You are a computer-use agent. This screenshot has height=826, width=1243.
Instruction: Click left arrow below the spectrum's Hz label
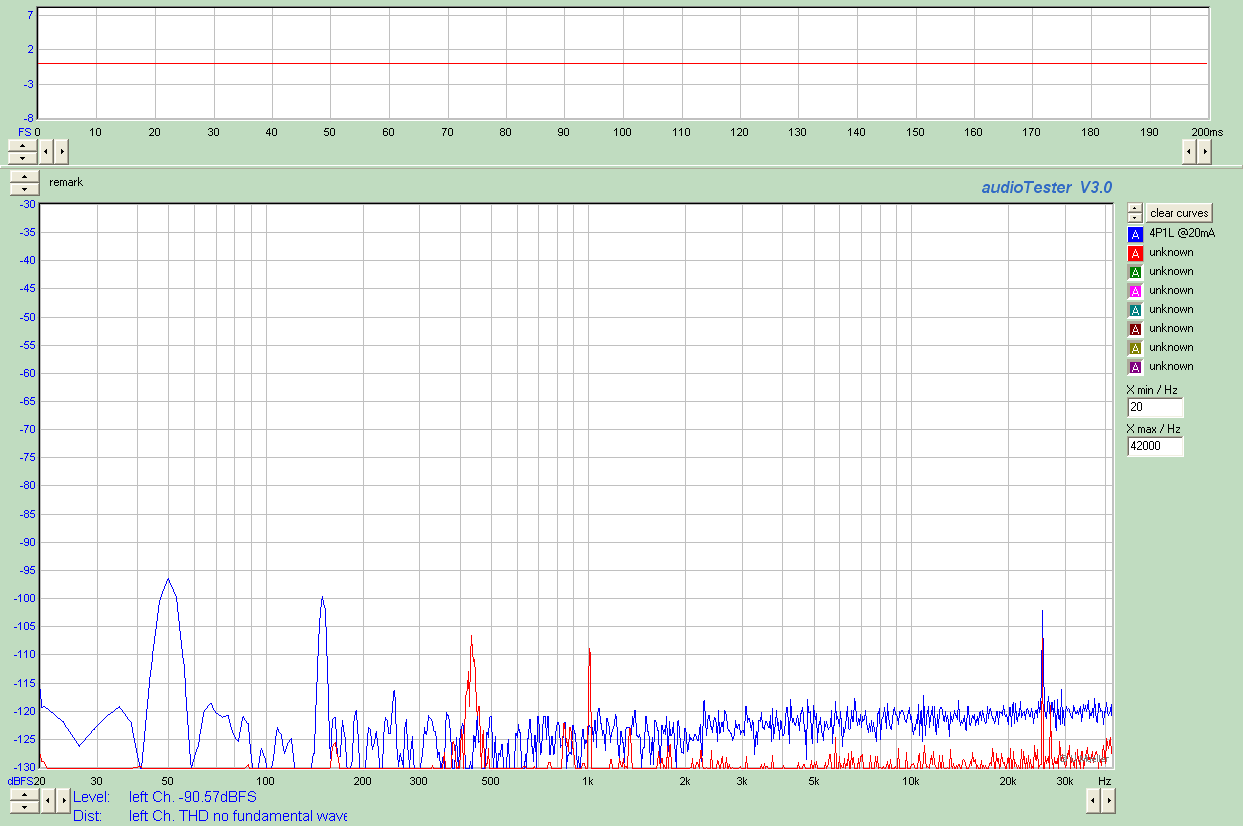1093,800
